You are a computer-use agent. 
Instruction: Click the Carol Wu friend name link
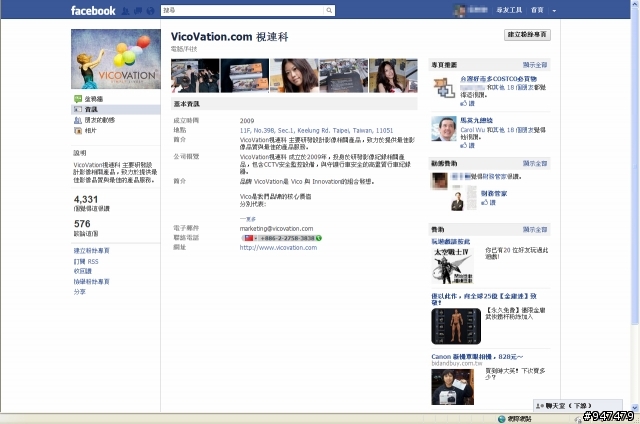point(473,130)
